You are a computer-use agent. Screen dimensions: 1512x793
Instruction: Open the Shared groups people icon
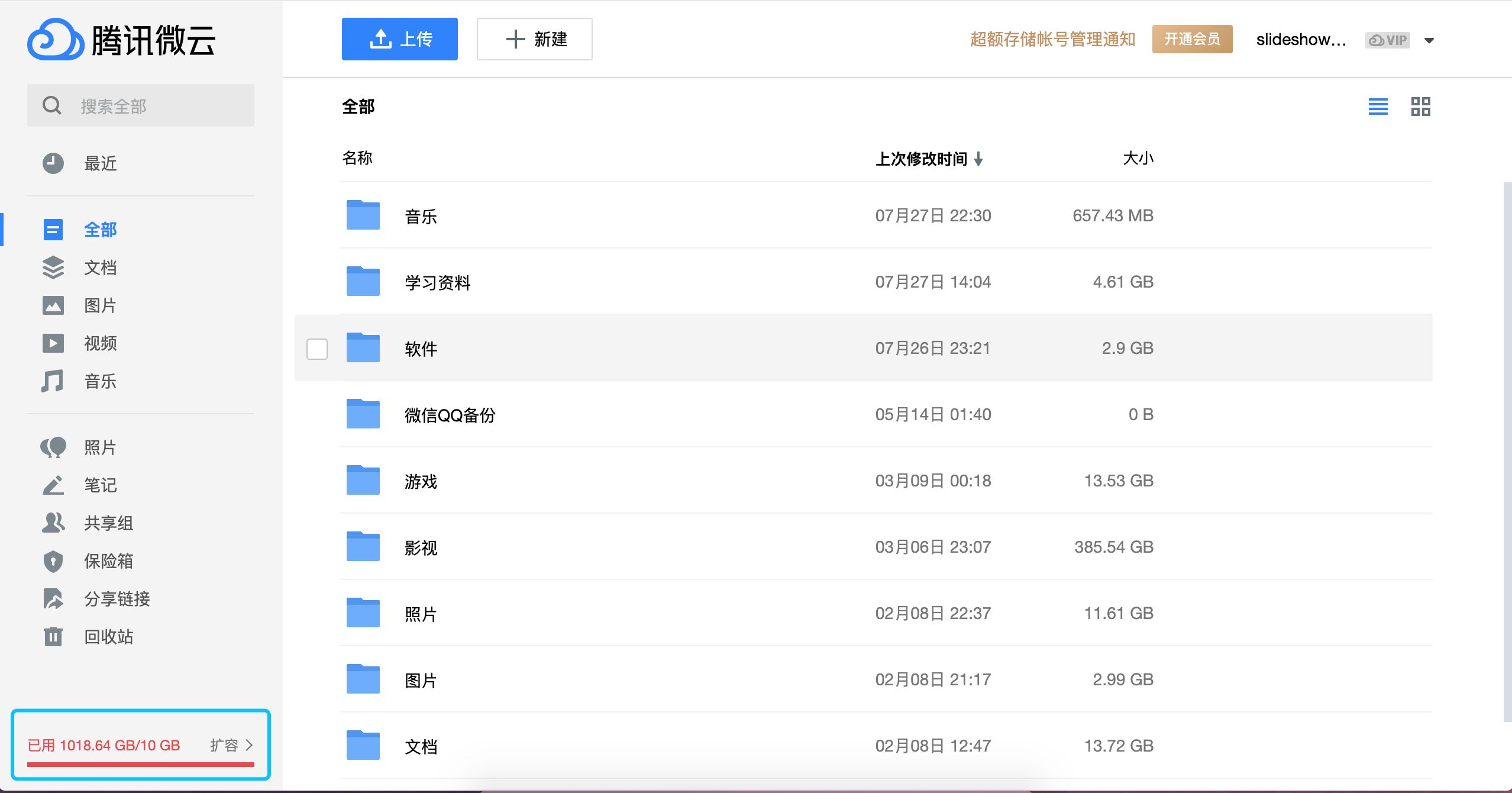[x=53, y=523]
